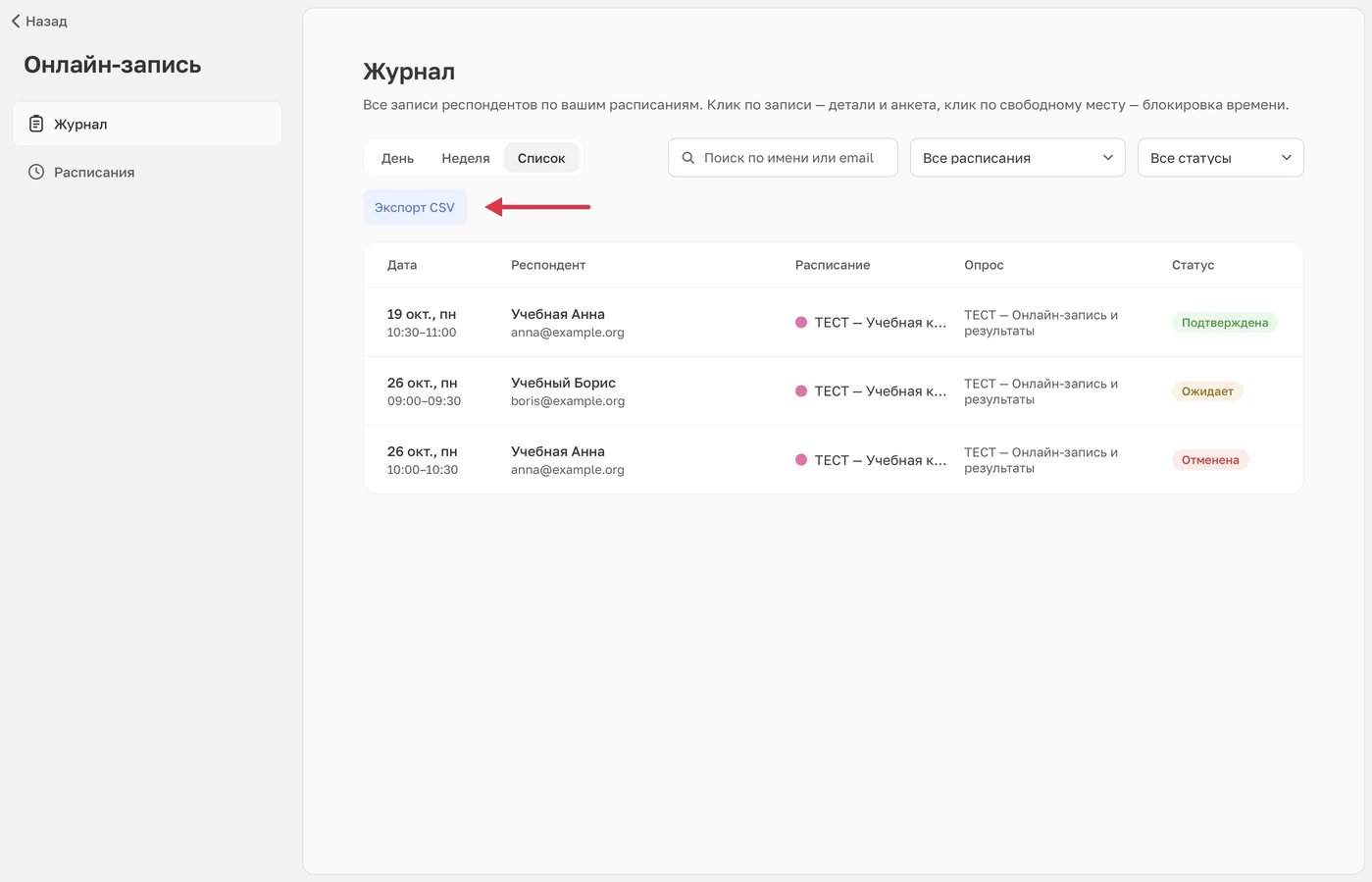Click the Ожидает status badge
The height and width of the screenshot is (882, 1372).
1207,390
